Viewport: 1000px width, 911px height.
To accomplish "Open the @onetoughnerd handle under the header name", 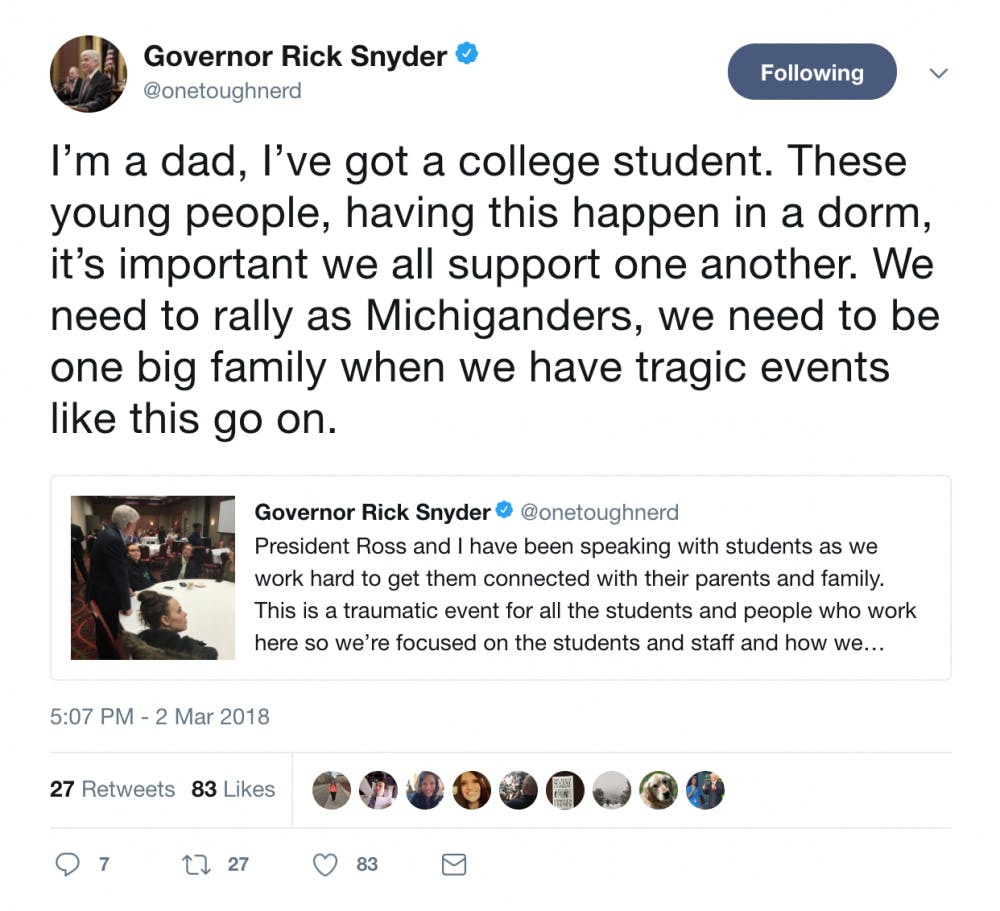I will [222, 91].
